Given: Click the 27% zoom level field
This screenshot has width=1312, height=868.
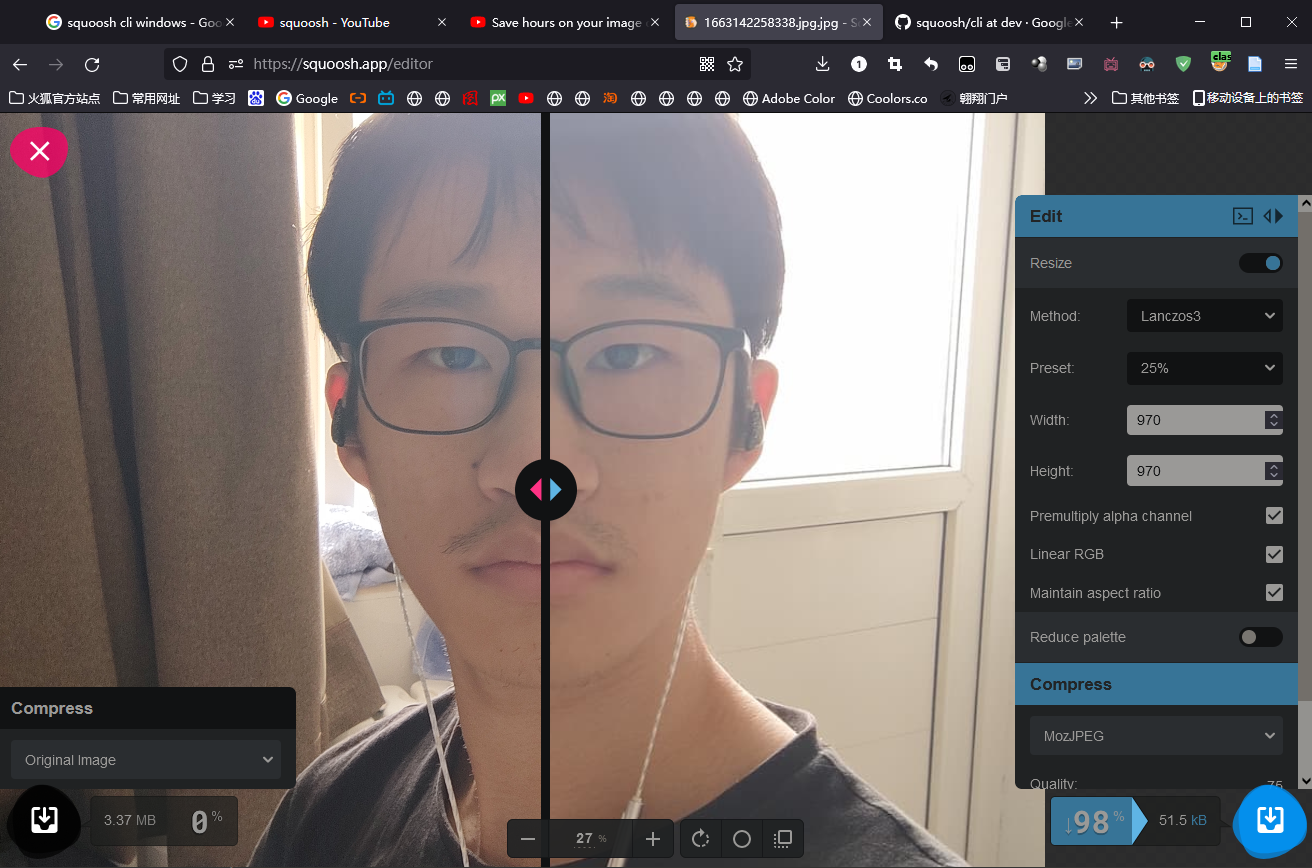Looking at the screenshot, I should [591, 839].
